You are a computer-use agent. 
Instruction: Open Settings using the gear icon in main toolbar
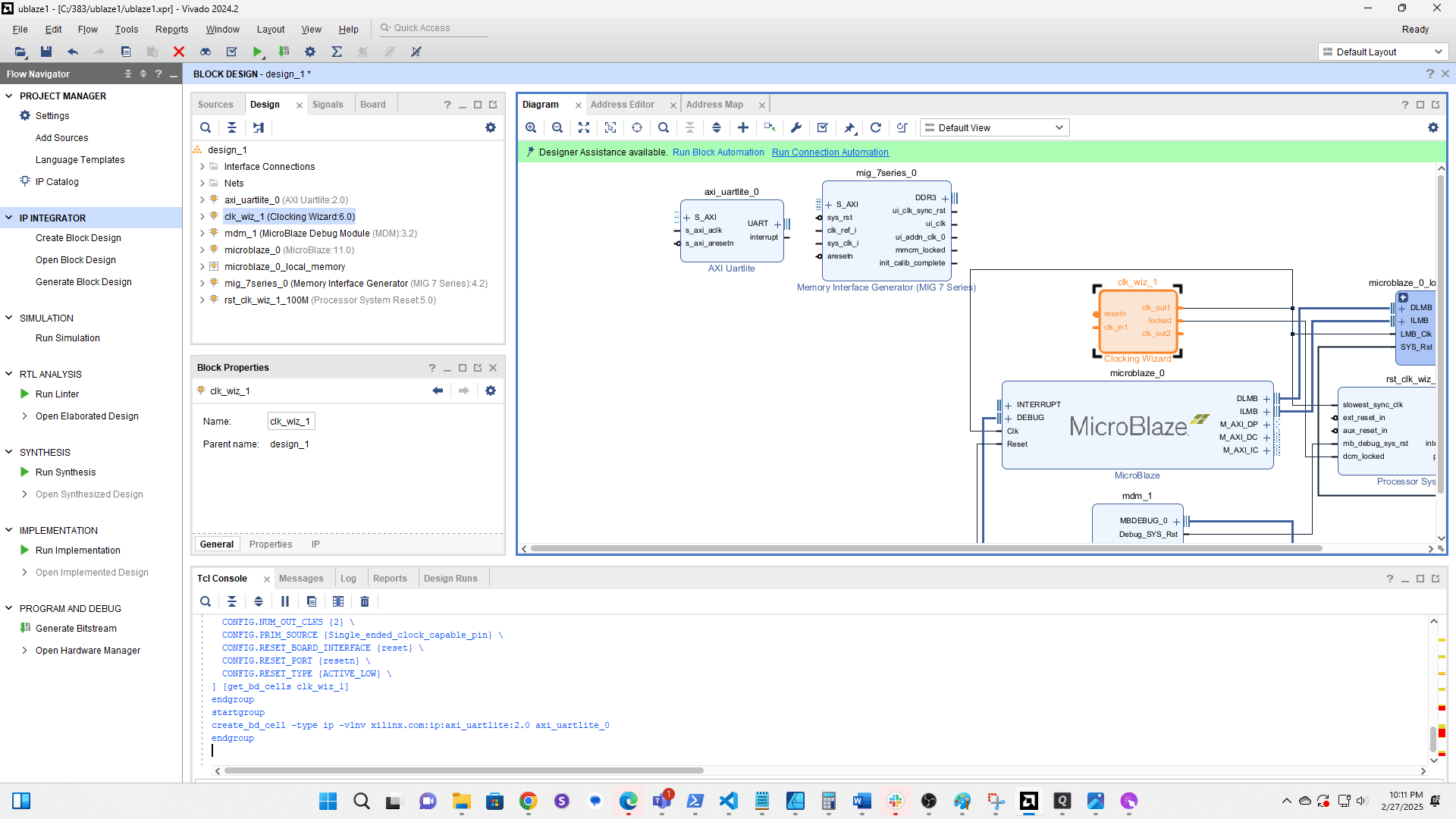tap(309, 52)
